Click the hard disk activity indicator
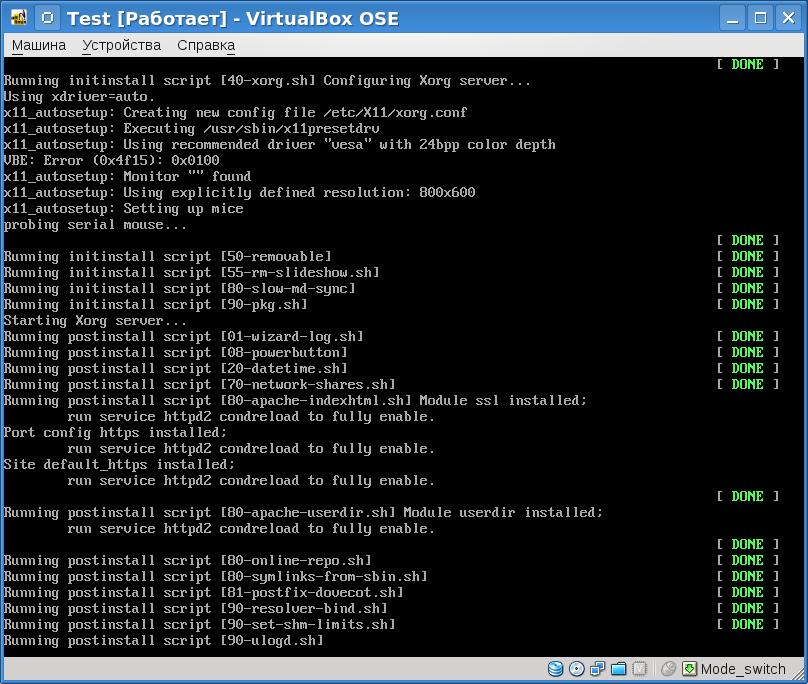 click(555, 669)
